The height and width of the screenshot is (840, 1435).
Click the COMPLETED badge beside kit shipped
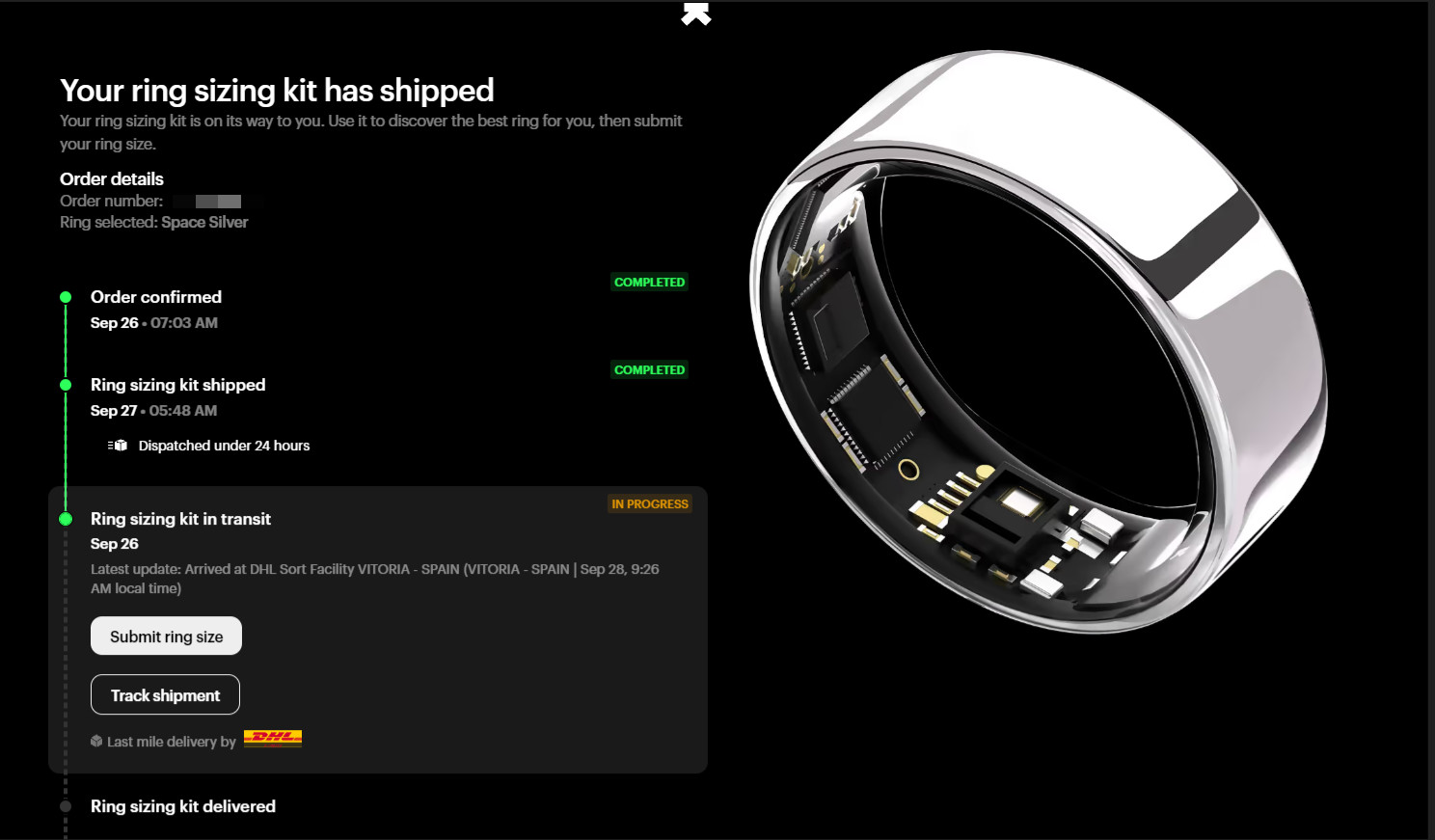coord(649,370)
